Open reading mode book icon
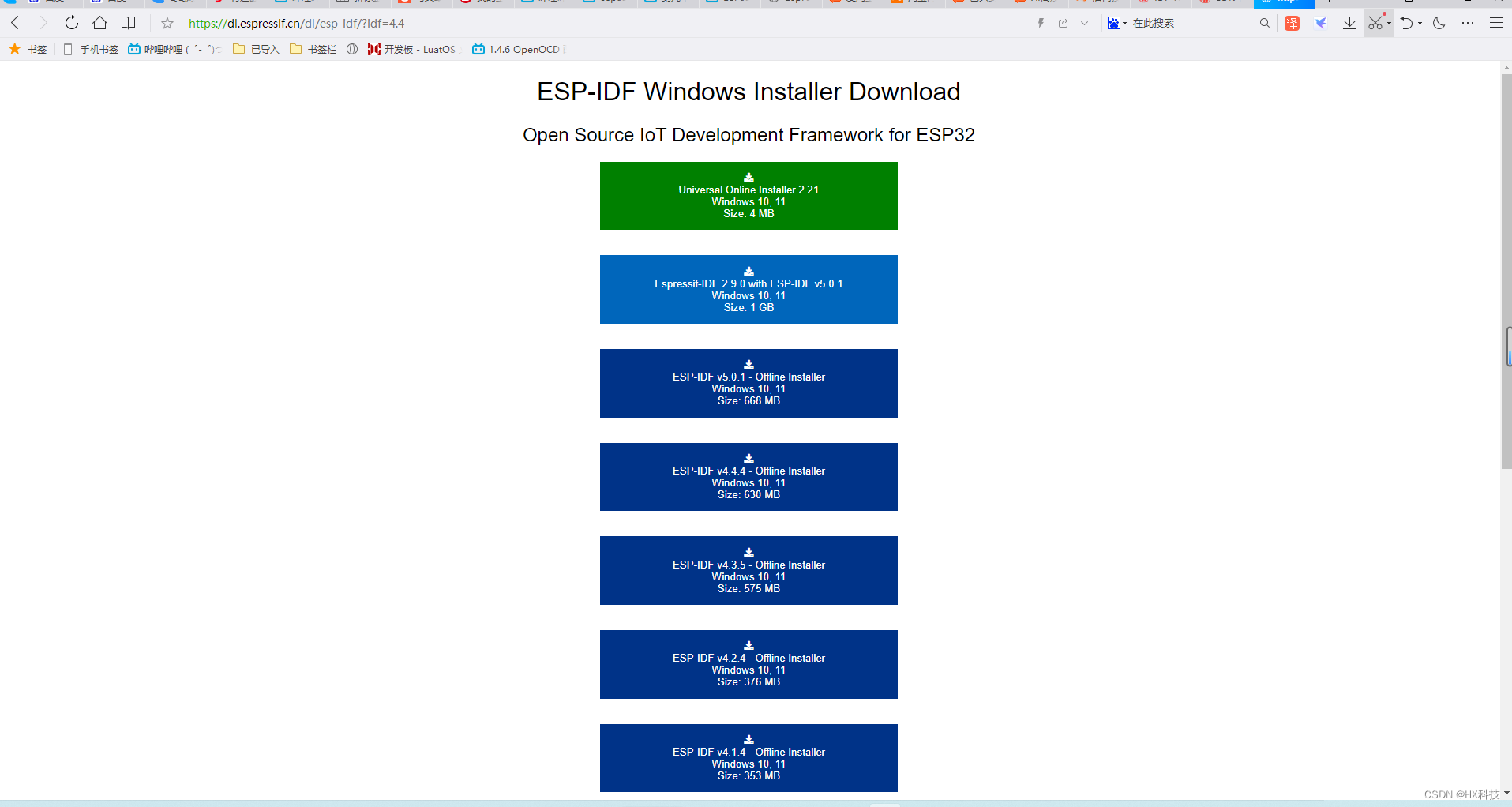Screen dimensions: 1512x807 pos(129,23)
